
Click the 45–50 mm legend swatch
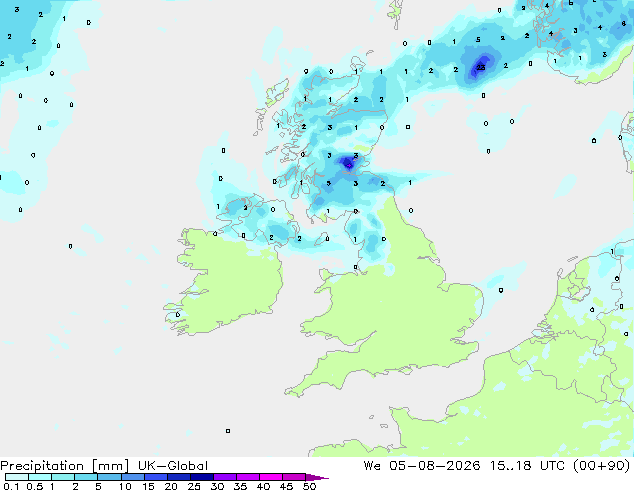coord(294,477)
